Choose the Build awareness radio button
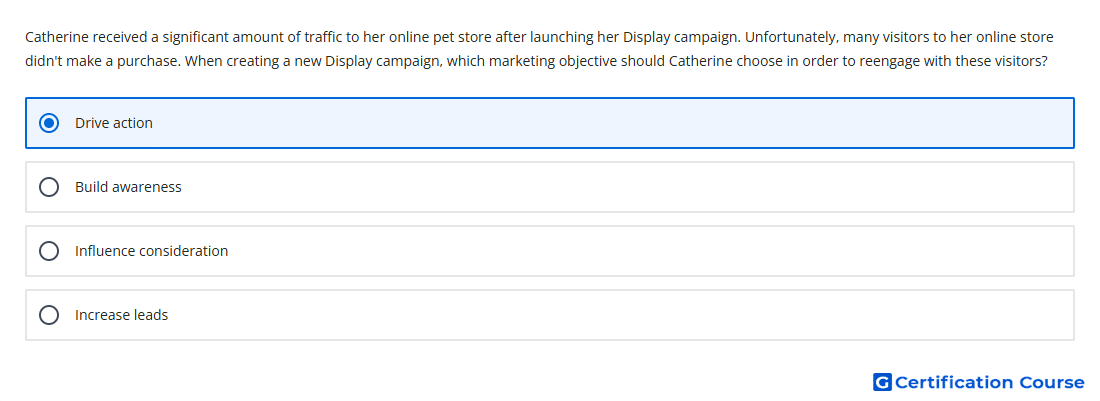 coord(48,187)
